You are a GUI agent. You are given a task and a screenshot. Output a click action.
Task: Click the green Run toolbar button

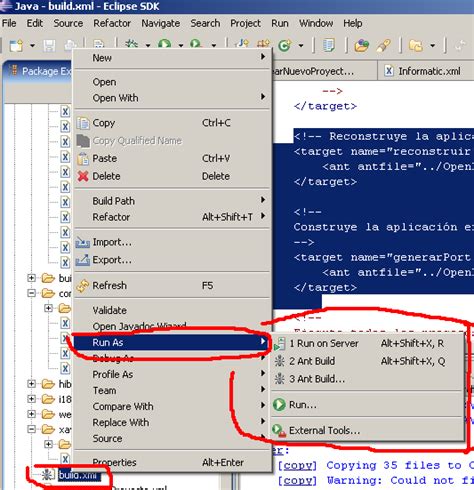click(x=165, y=44)
